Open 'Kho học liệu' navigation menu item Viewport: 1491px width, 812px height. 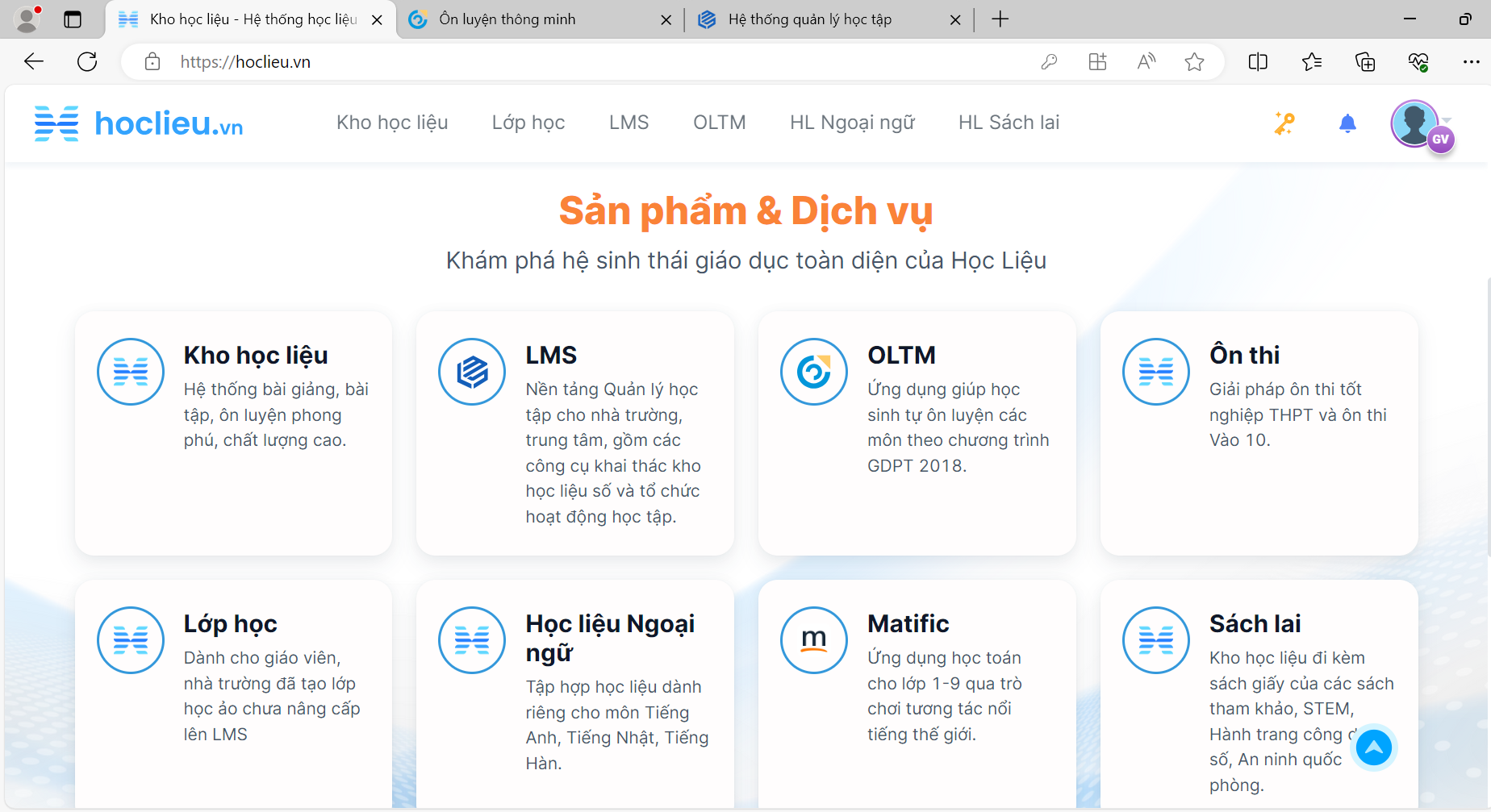[392, 123]
